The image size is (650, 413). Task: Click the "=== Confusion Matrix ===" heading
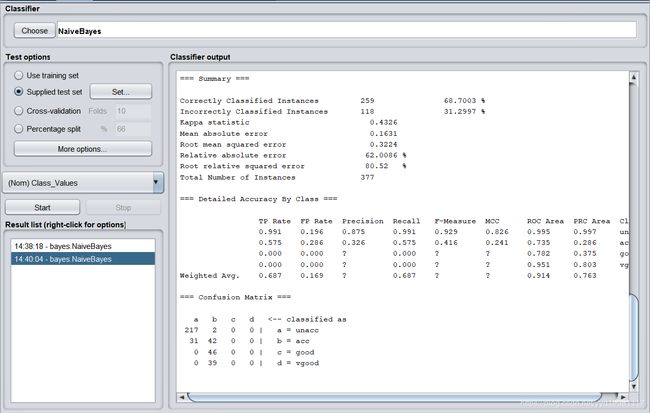pyautogui.click(x=235, y=297)
